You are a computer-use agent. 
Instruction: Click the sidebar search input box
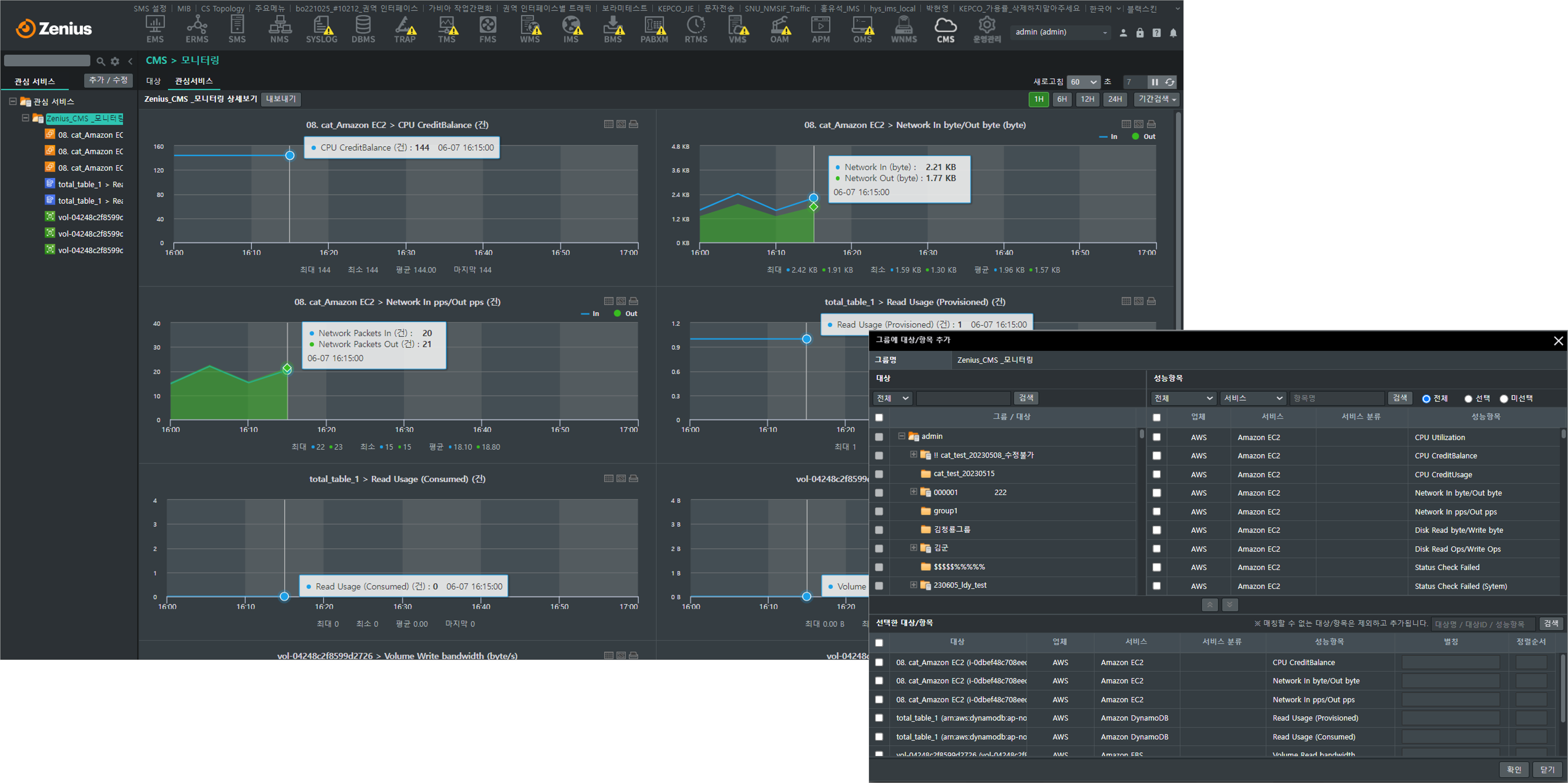coord(47,61)
